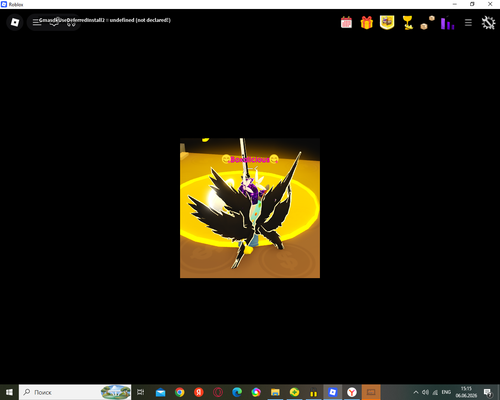The width and height of the screenshot is (500, 400).
Task: Click the cardboard boxes icon
Action: click(427, 23)
